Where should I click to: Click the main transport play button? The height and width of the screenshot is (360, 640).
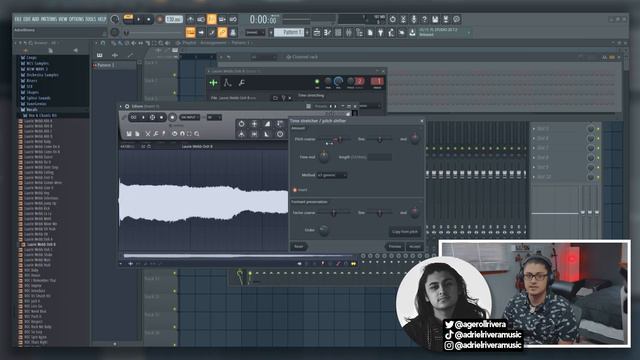coord(139,19)
